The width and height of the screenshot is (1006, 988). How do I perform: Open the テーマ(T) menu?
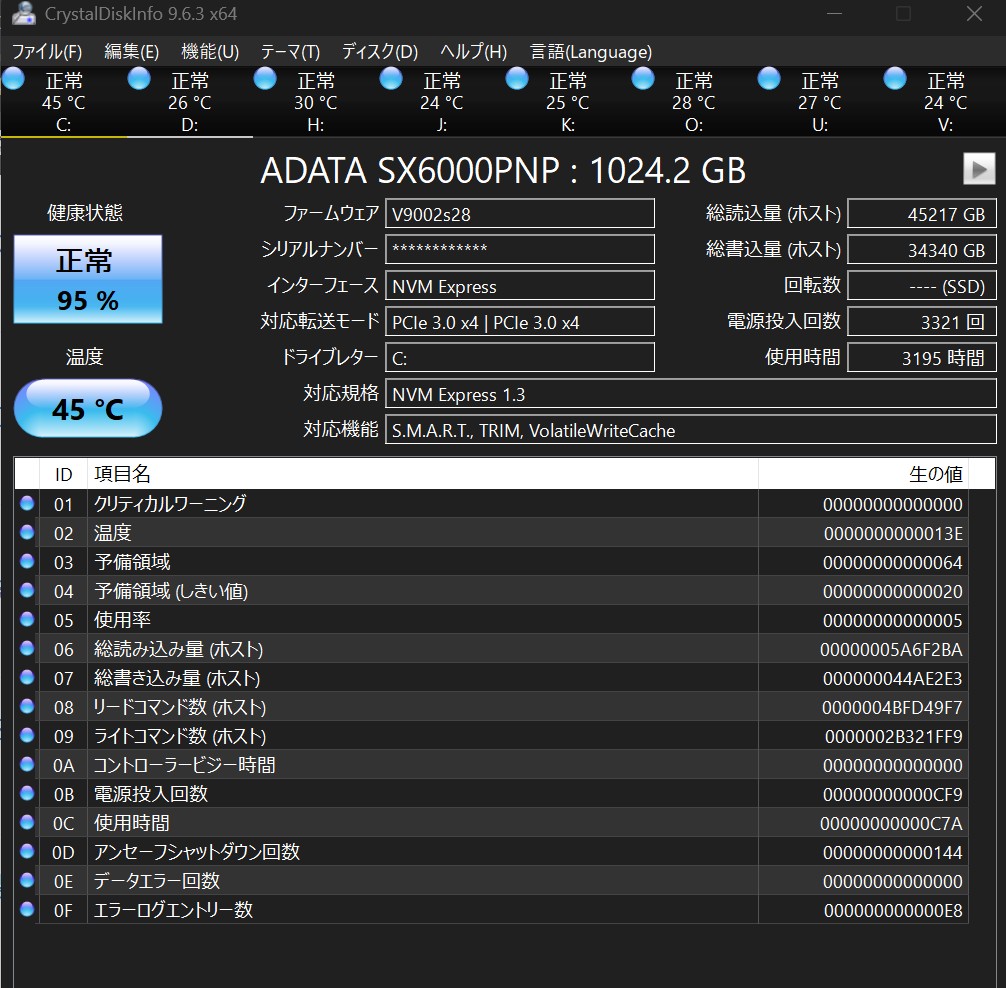(x=290, y=52)
